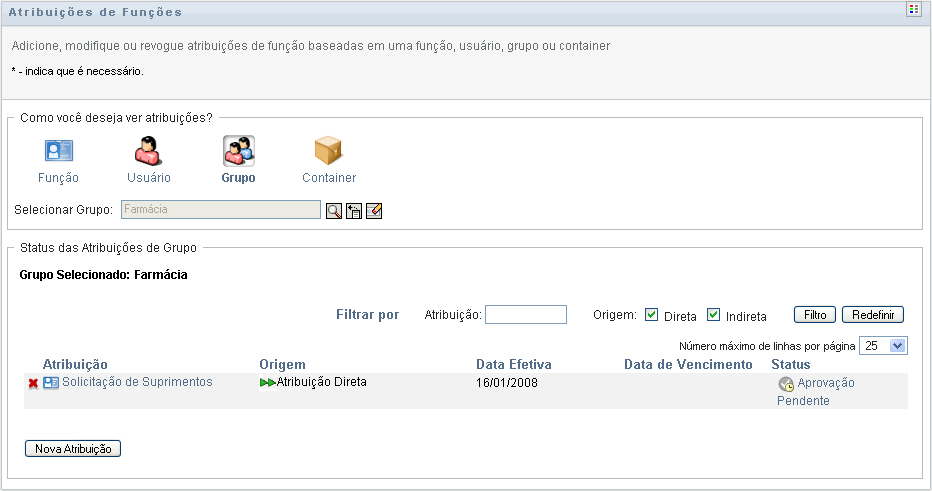Screen dimensions: 932x491
Task: Uncheck the Indireta origin checkbox
Action: tap(713, 315)
